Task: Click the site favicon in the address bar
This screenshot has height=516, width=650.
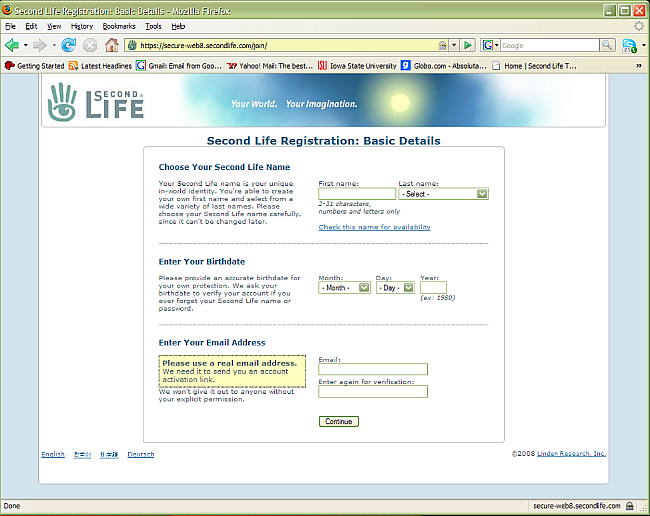Action: click(132, 45)
